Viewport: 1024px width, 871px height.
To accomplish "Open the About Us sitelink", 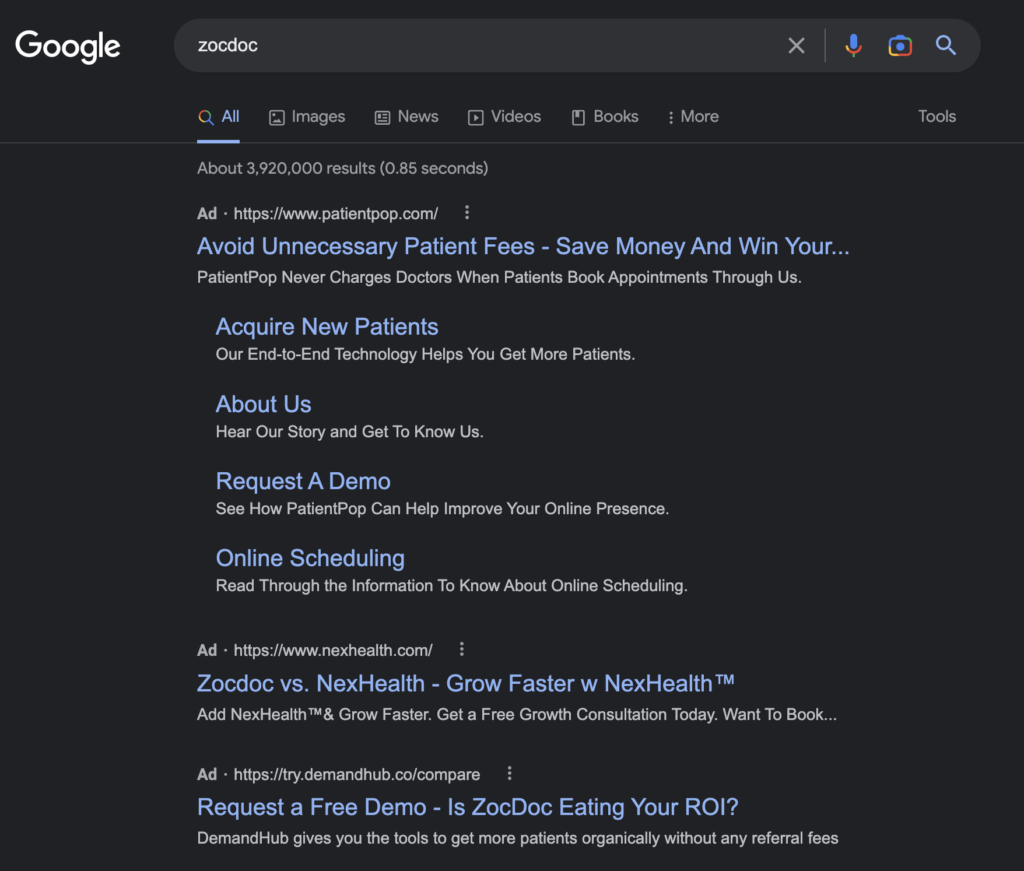I will pyautogui.click(x=264, y=404).
